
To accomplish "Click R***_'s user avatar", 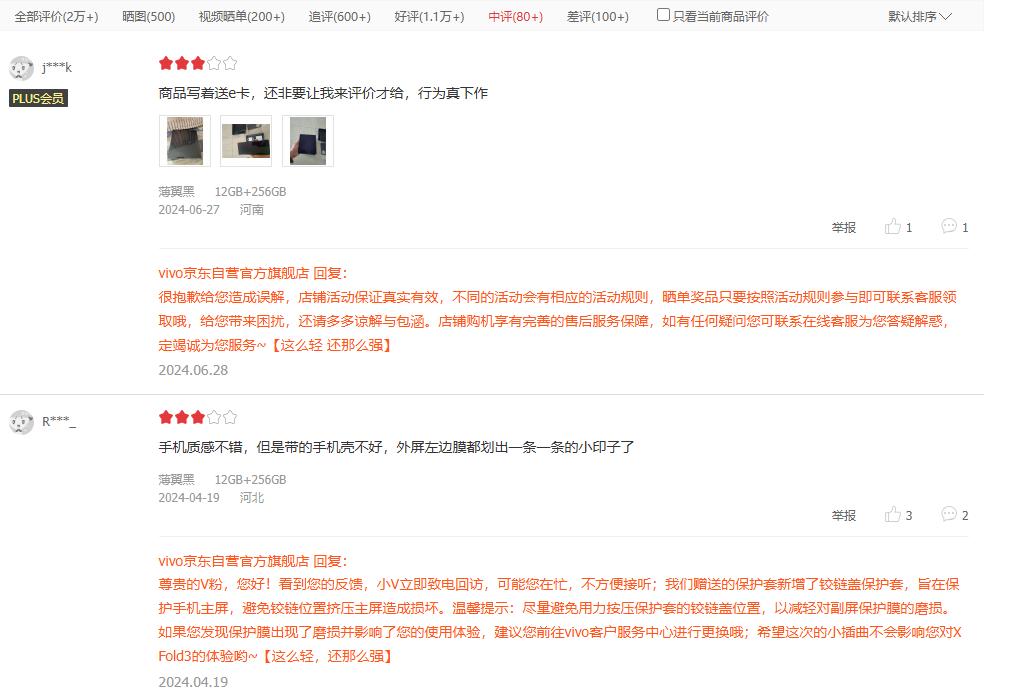I will pyautogui.click(x=21, y=422).
